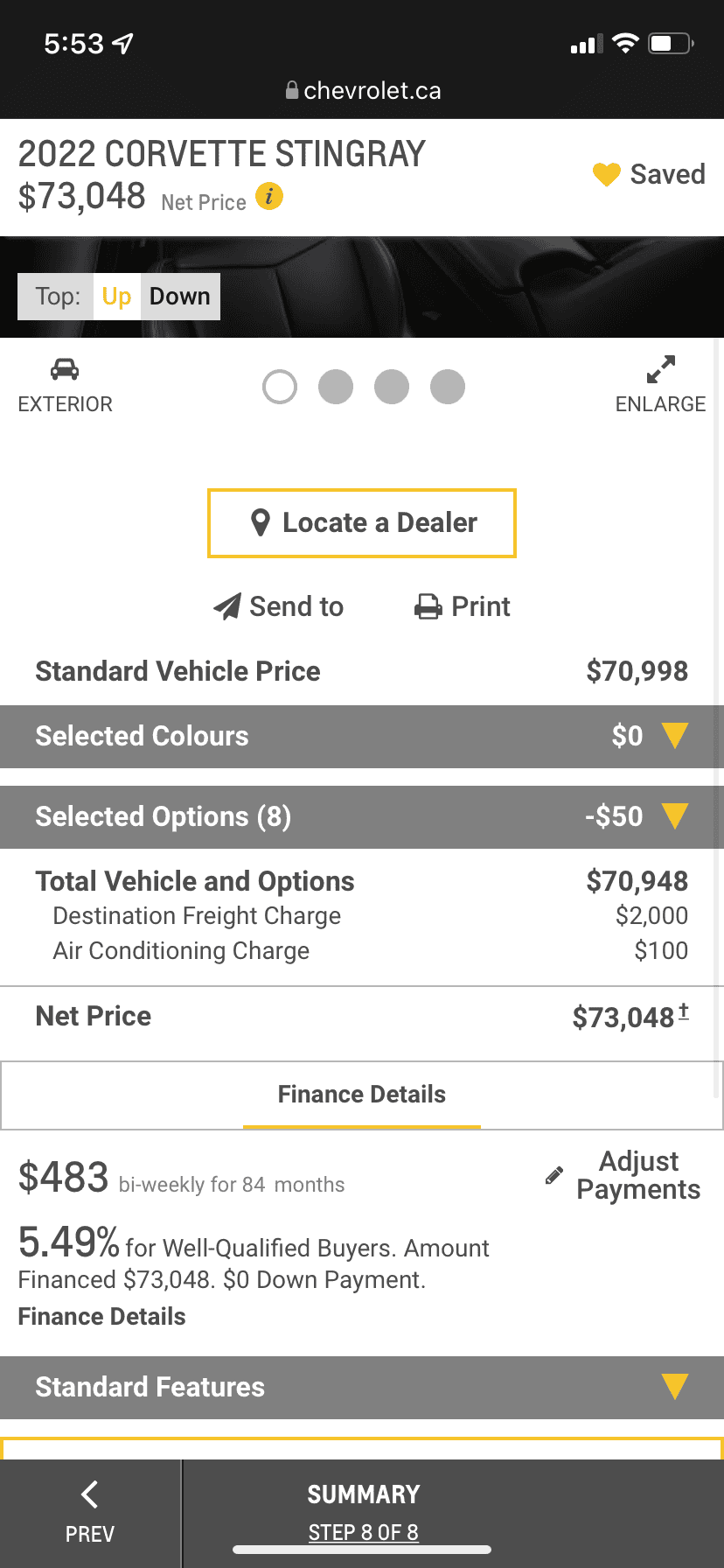This screenshot has height=1568, width=724.
Task: Toggle the Saved heart icon
Action: tap(606, 174)
